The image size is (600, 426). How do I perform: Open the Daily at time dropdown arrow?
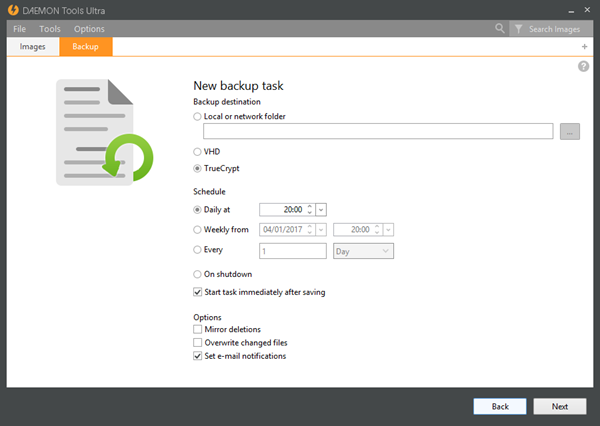(x=321, y=210)
